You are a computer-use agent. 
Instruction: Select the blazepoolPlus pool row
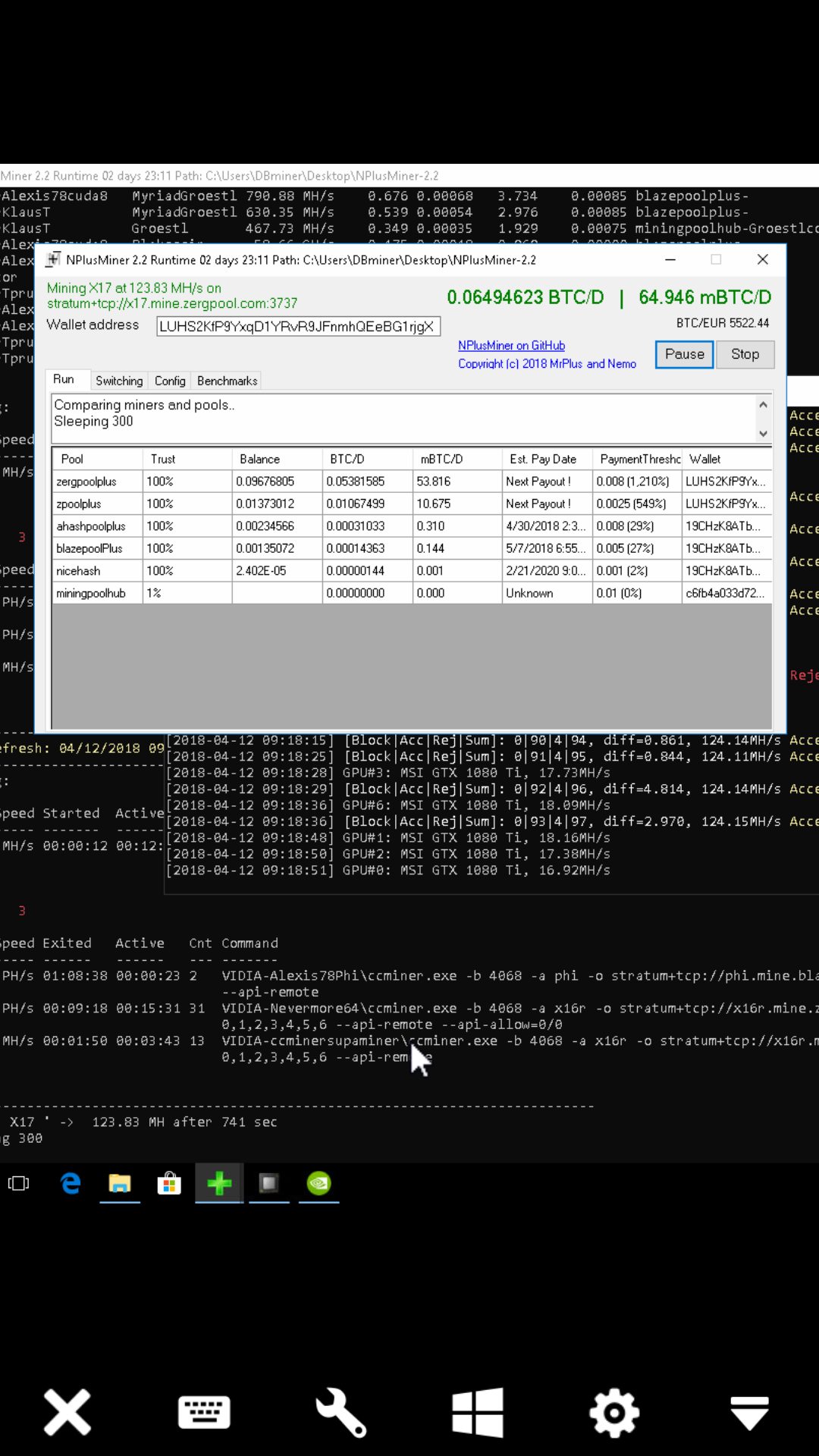(413, 548)
